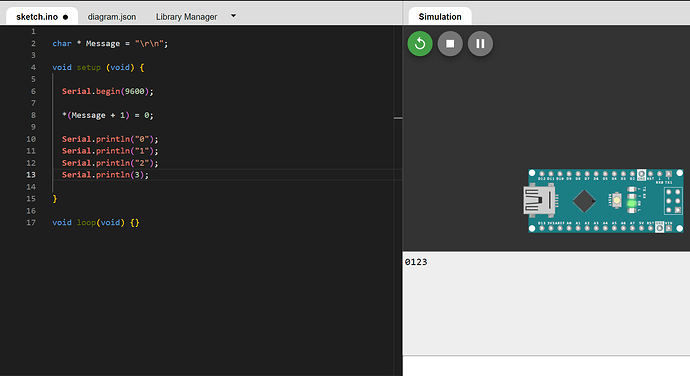
Task: Click the Arduino Nano reset button
Action: coord(617,200)
